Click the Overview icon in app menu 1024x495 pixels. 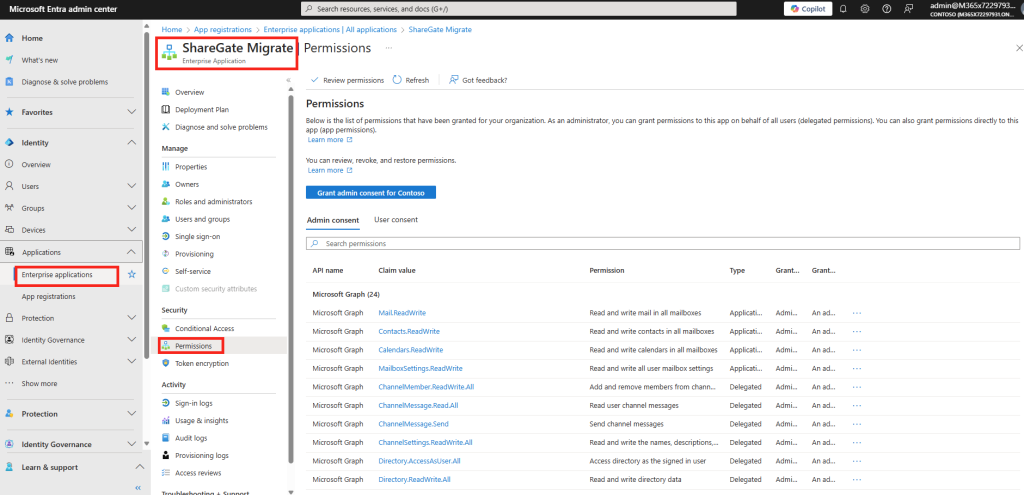[x=166, y=92]
